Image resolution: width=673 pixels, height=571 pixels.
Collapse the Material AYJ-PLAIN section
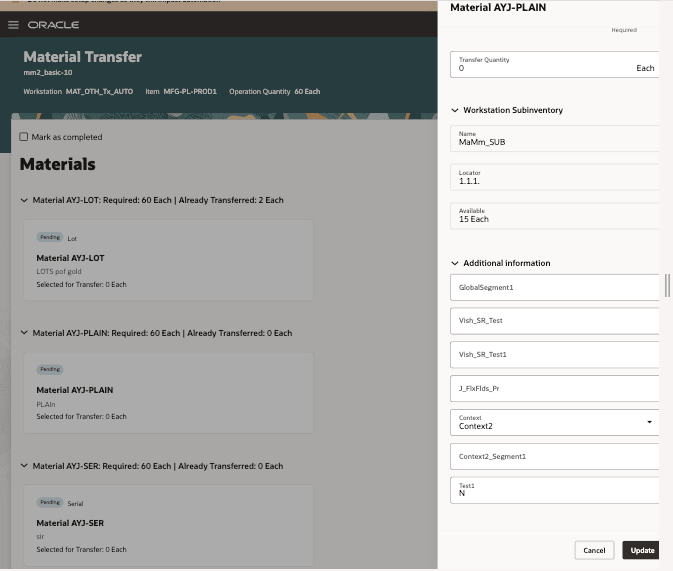coord(24,333)
